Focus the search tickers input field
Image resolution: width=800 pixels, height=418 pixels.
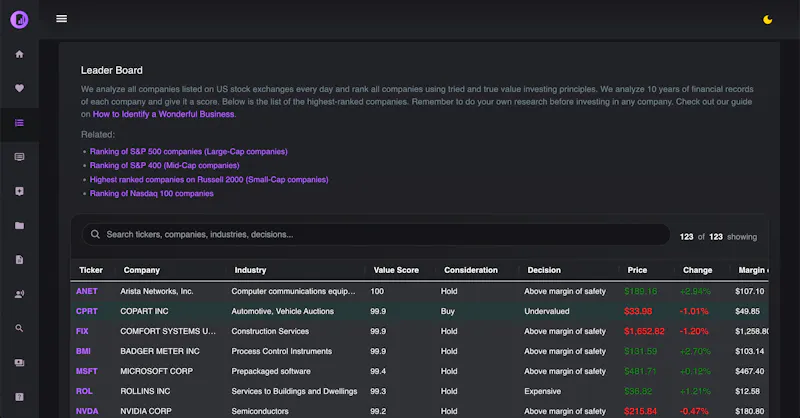click(x=376, y=234)
